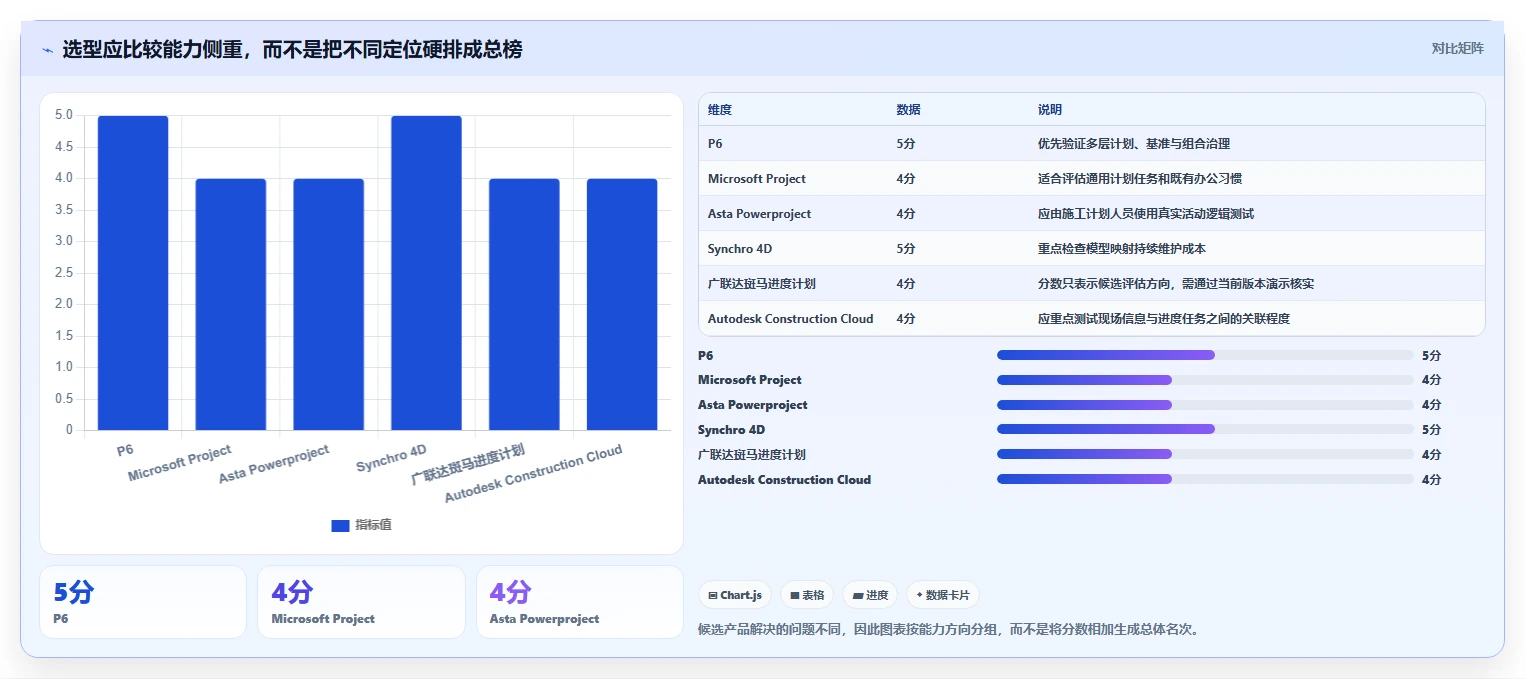Click the 广联达斑马进度计划 chart bar
This screenshot has height=679, width=1525.
(524, 305)
